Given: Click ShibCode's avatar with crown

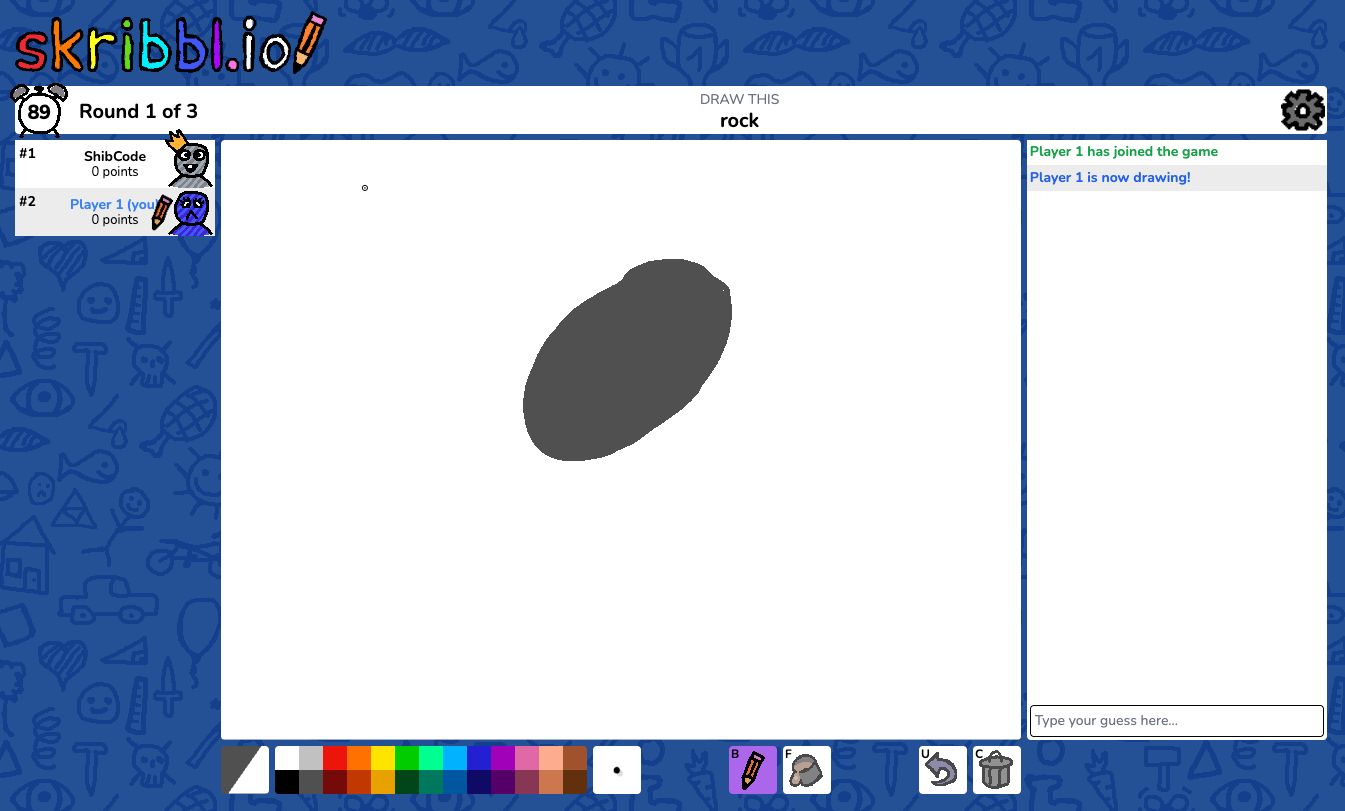Looking at the screenshot, I should click(x=189, y=160).
